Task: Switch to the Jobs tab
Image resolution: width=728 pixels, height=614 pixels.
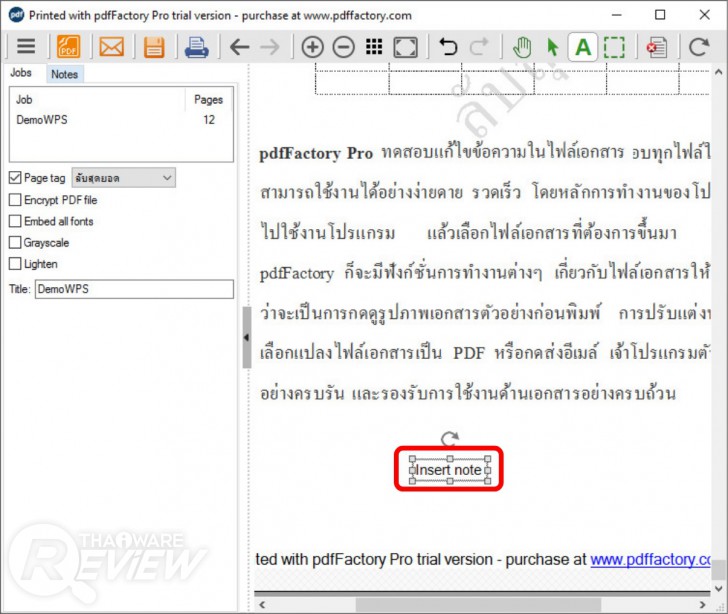Action: click(21, 73)
